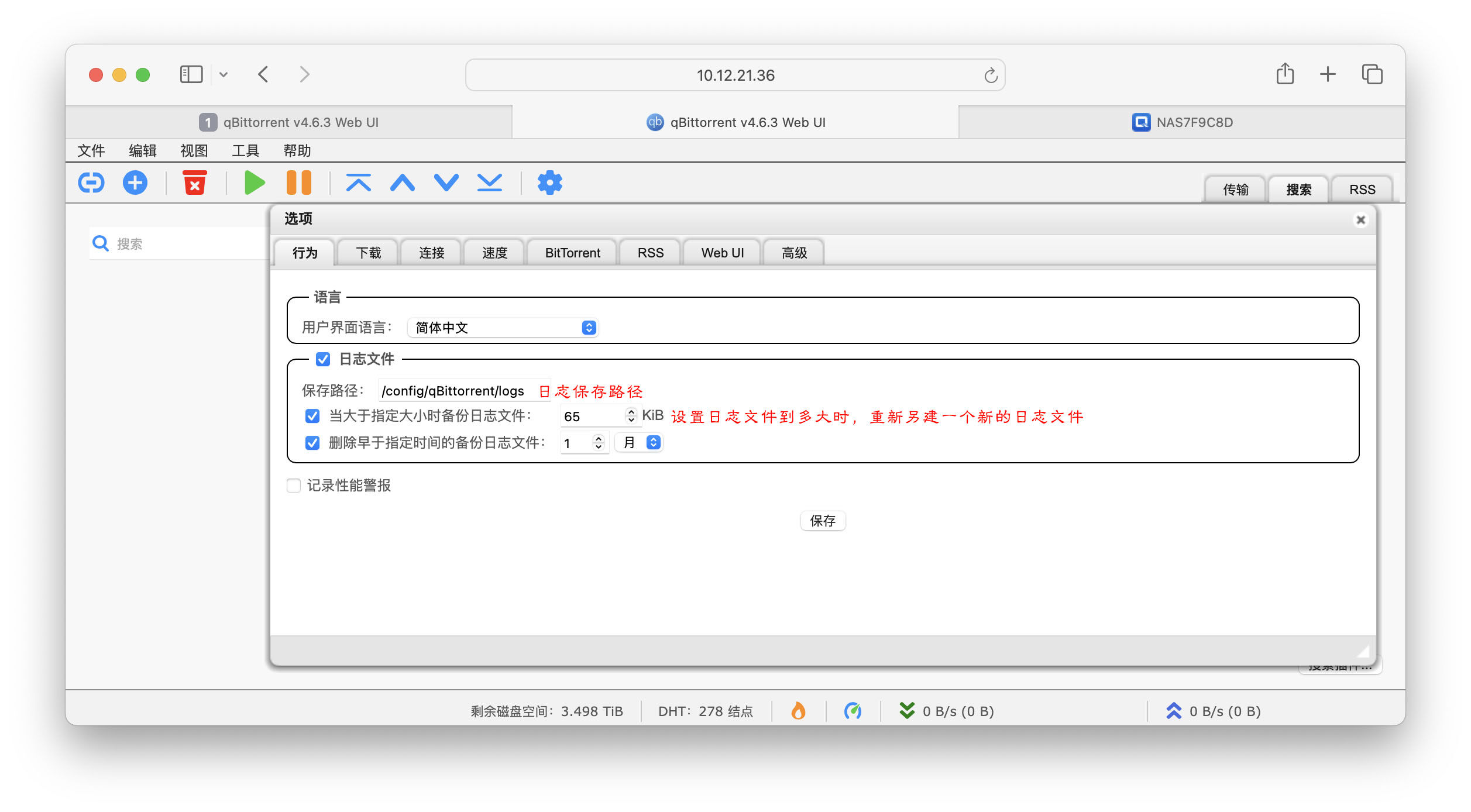The image size is (1471, 812).
Task: Switch to Web UI options tab
Action: pos(723,253)
